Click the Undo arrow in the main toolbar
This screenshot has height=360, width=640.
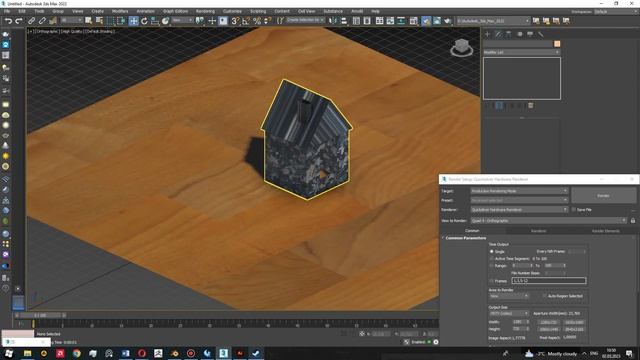[x=8, y=21]
